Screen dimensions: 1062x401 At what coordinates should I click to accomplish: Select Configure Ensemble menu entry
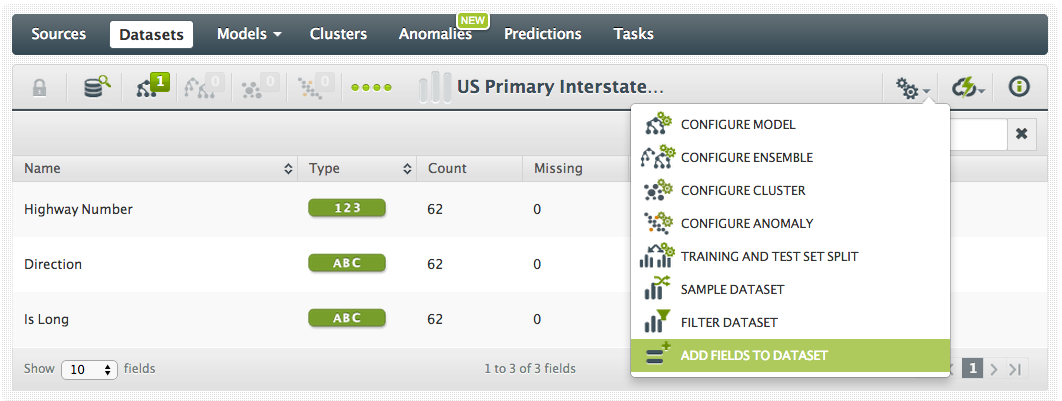click(746, 157)
